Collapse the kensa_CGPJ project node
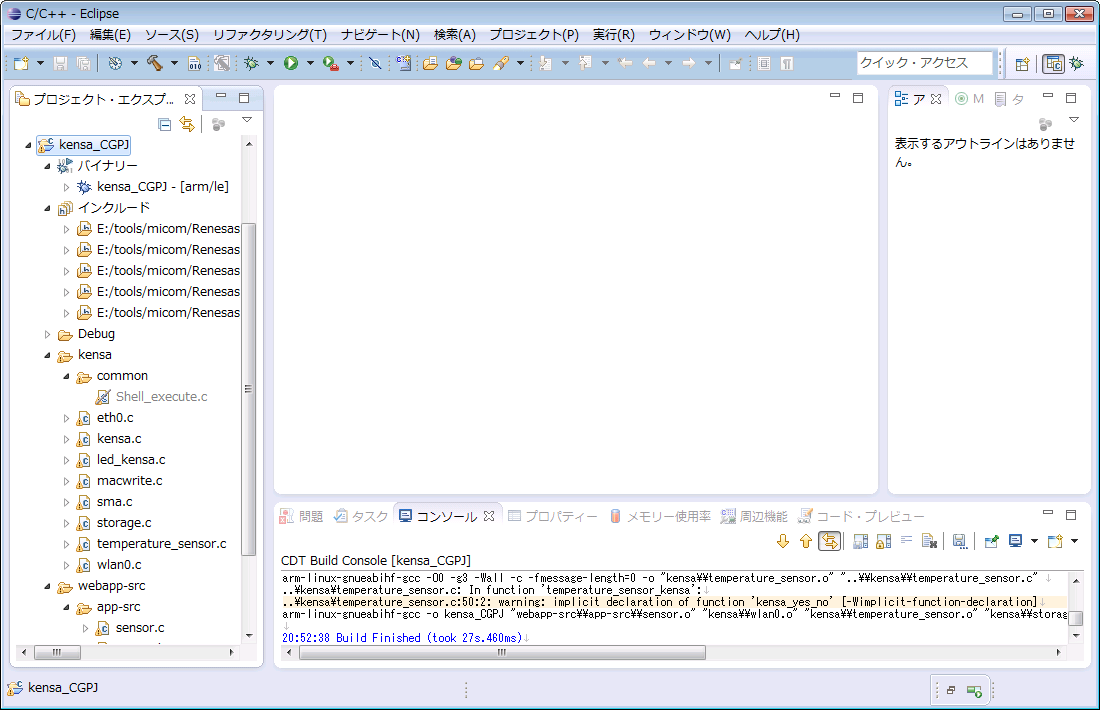Image resolution: width=1100 pixels, height=710 pixels. pos(28,145)
